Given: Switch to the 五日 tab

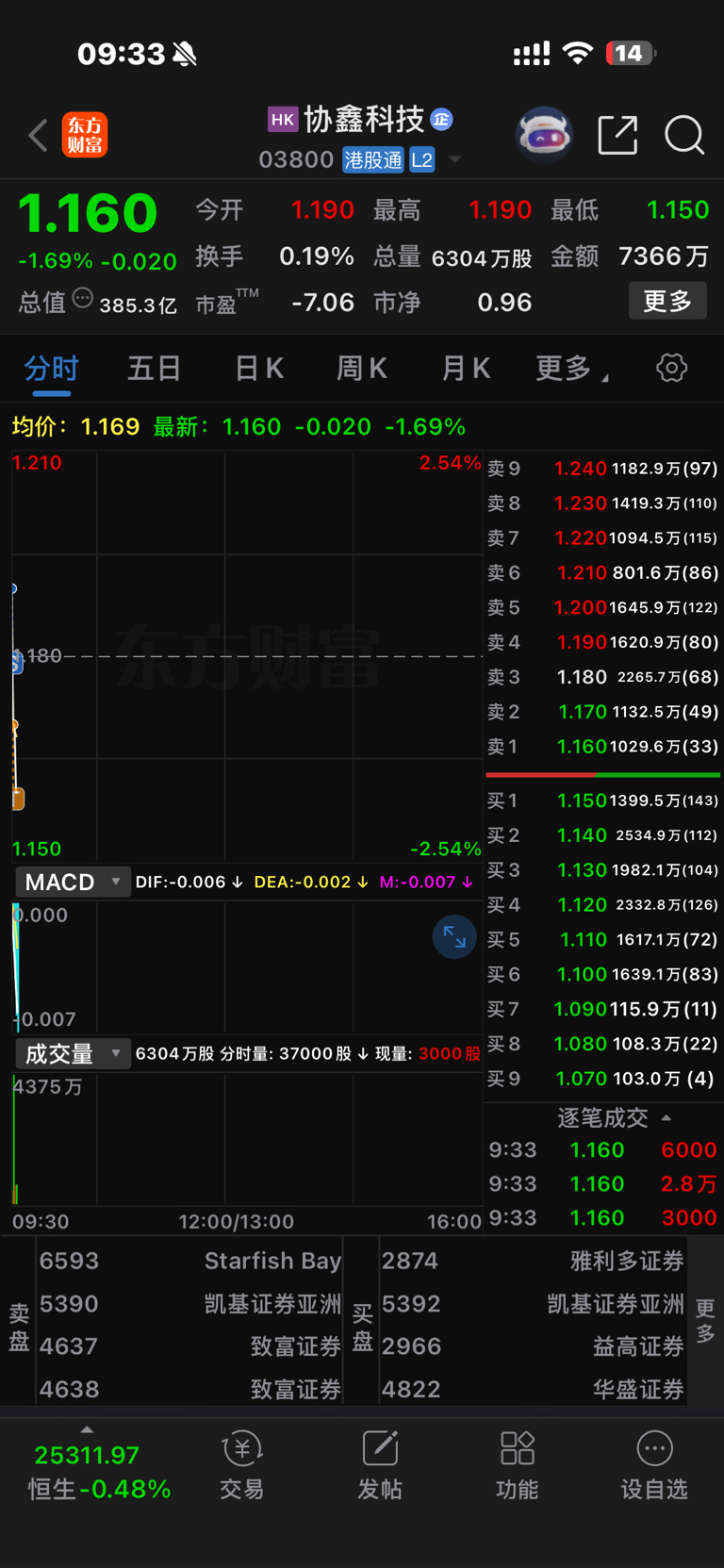Looking at the screenshot, I should 154,368.
